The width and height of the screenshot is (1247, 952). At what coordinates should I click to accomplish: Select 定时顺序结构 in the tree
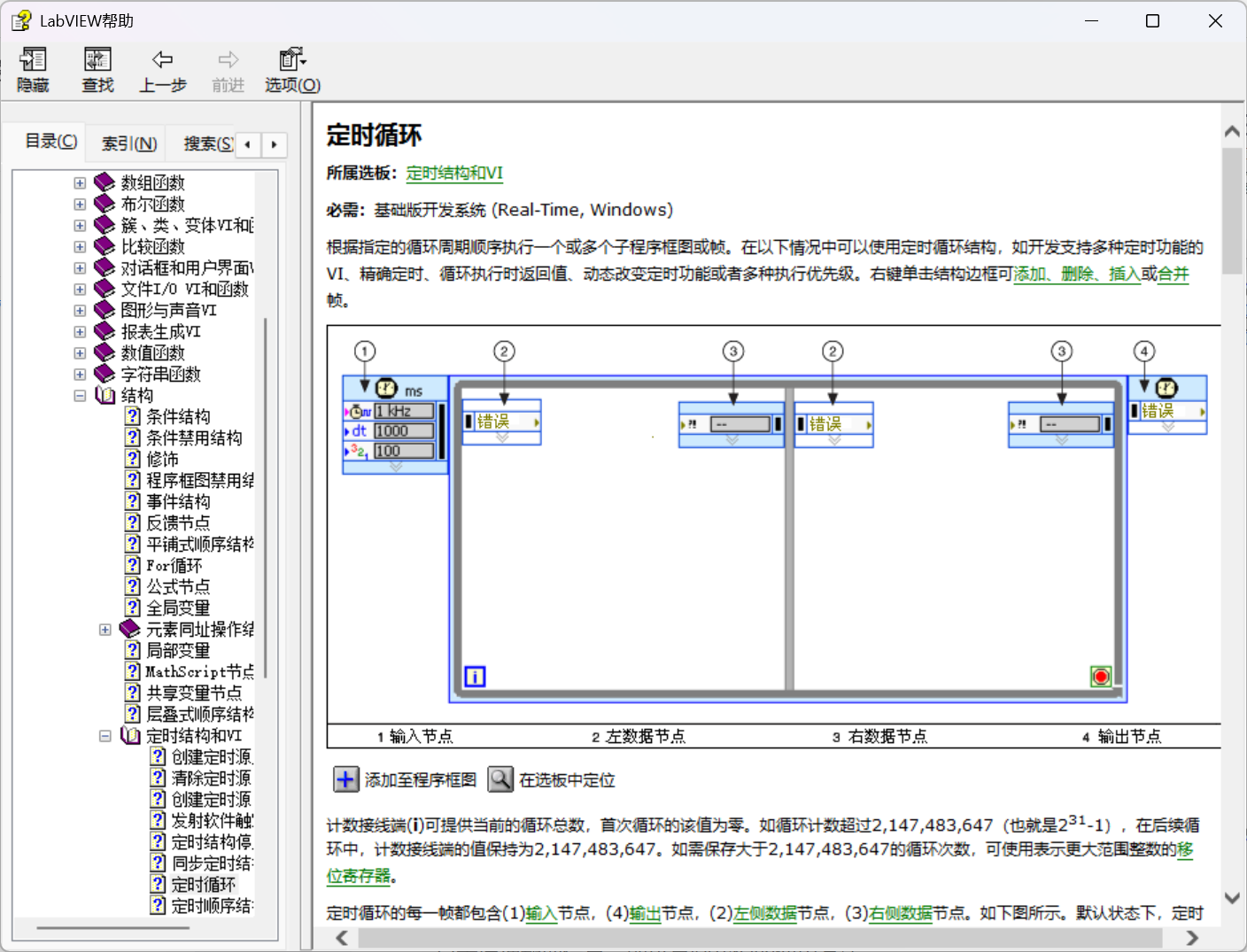(x=213, y=905)
